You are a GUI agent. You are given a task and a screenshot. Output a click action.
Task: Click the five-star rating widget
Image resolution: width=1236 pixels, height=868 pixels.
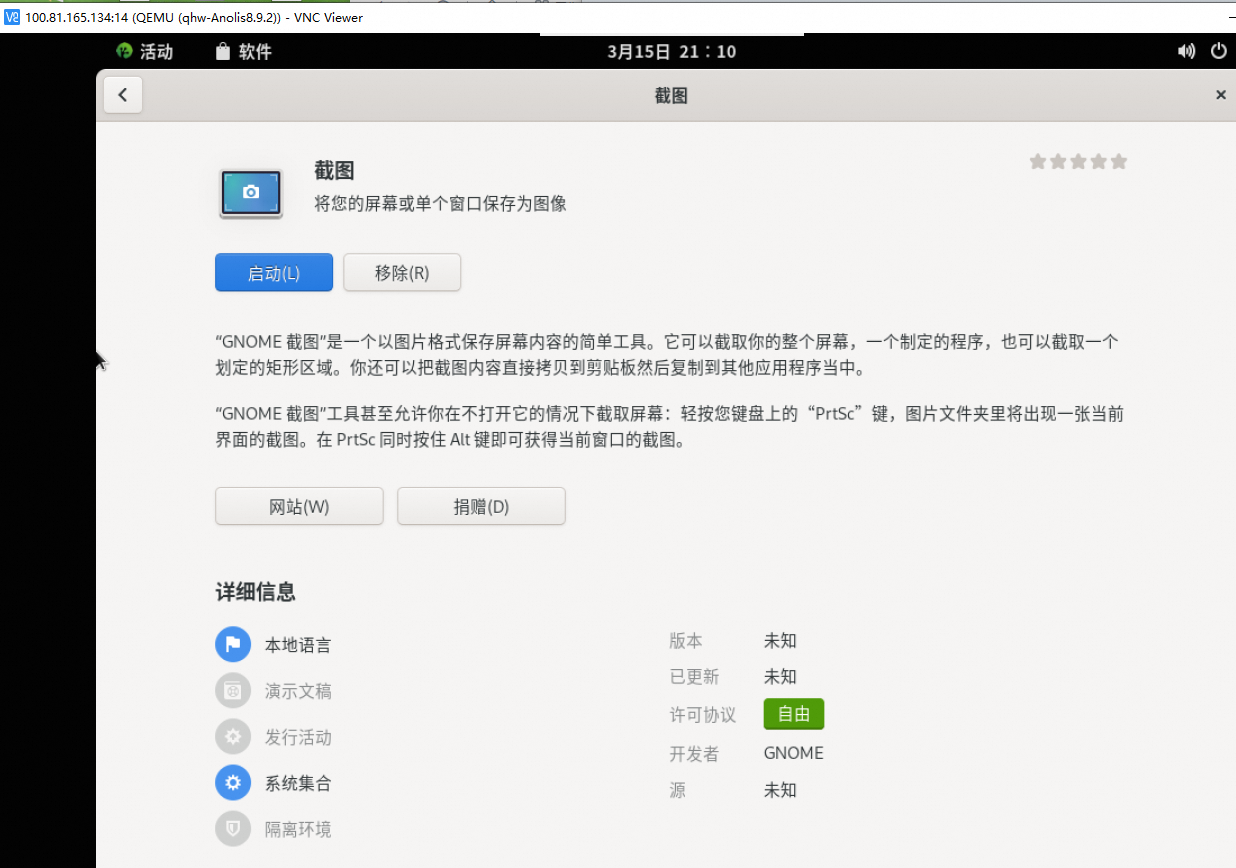(x=1078, y=161)
